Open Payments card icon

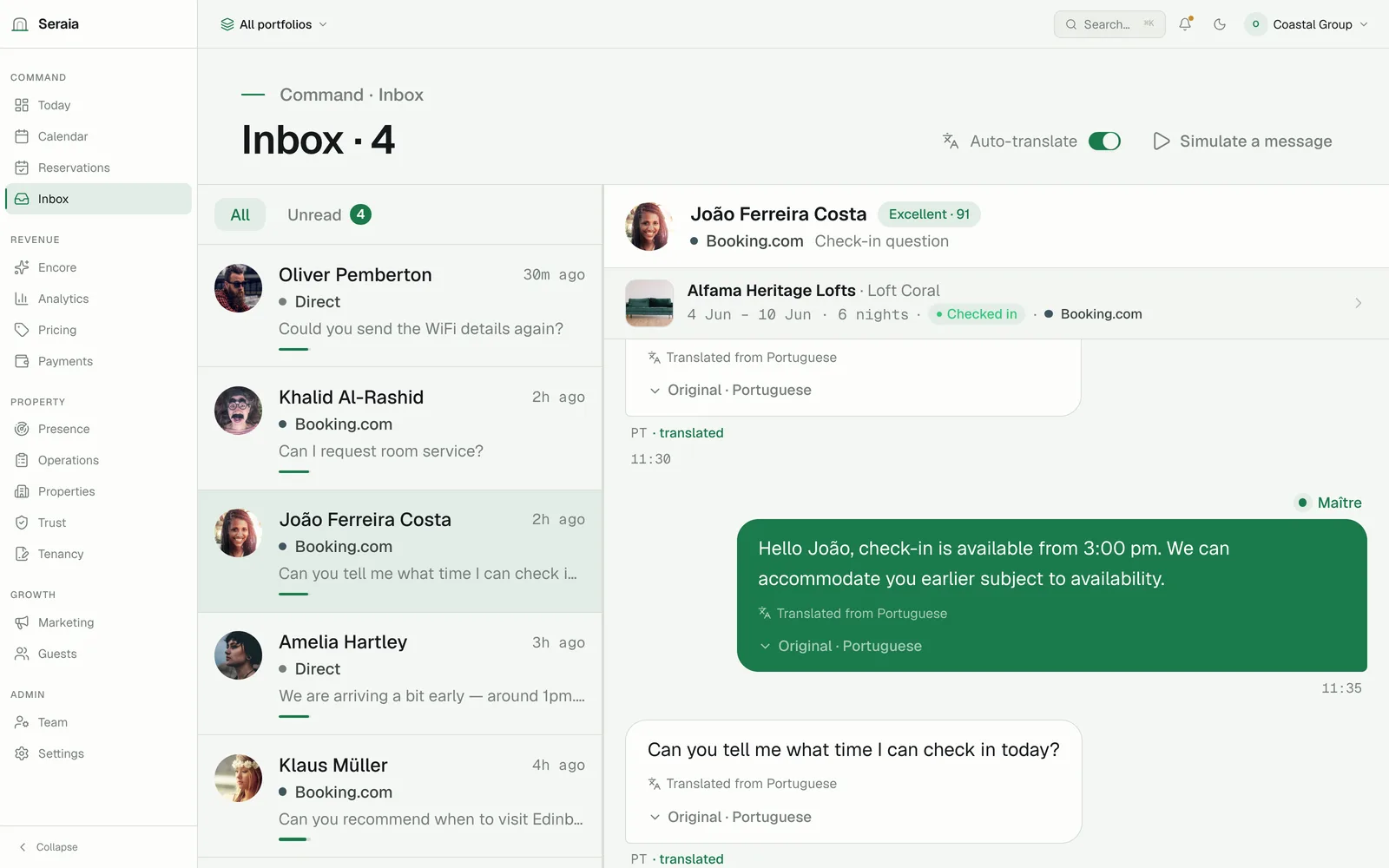coord(22,361)
